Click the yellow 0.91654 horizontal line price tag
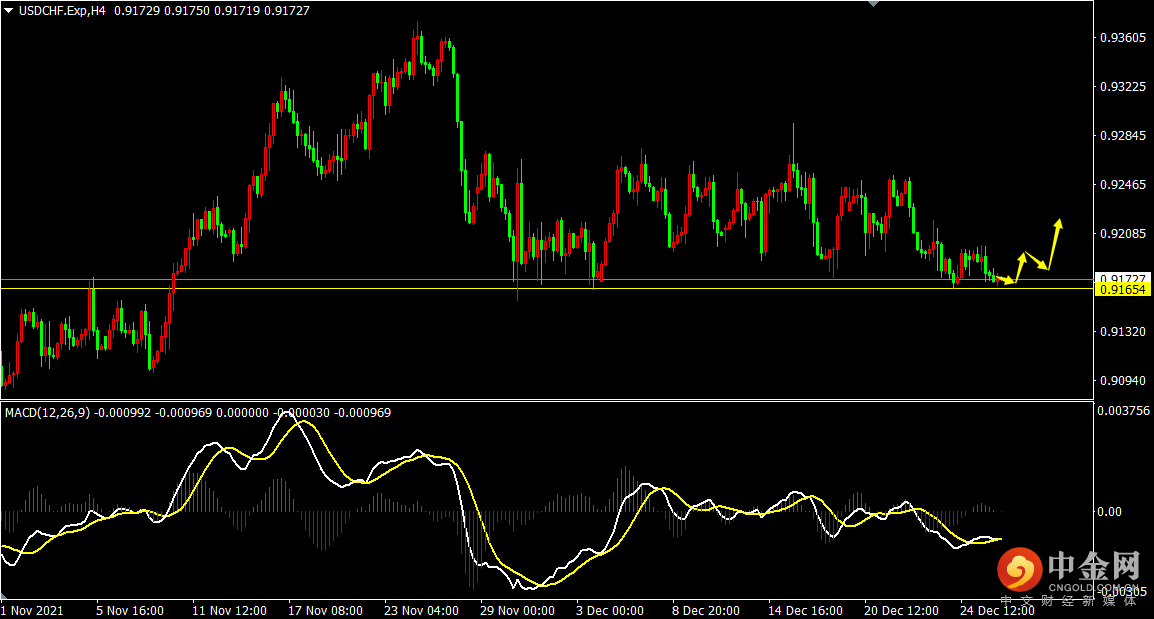 pos(1122,289)
